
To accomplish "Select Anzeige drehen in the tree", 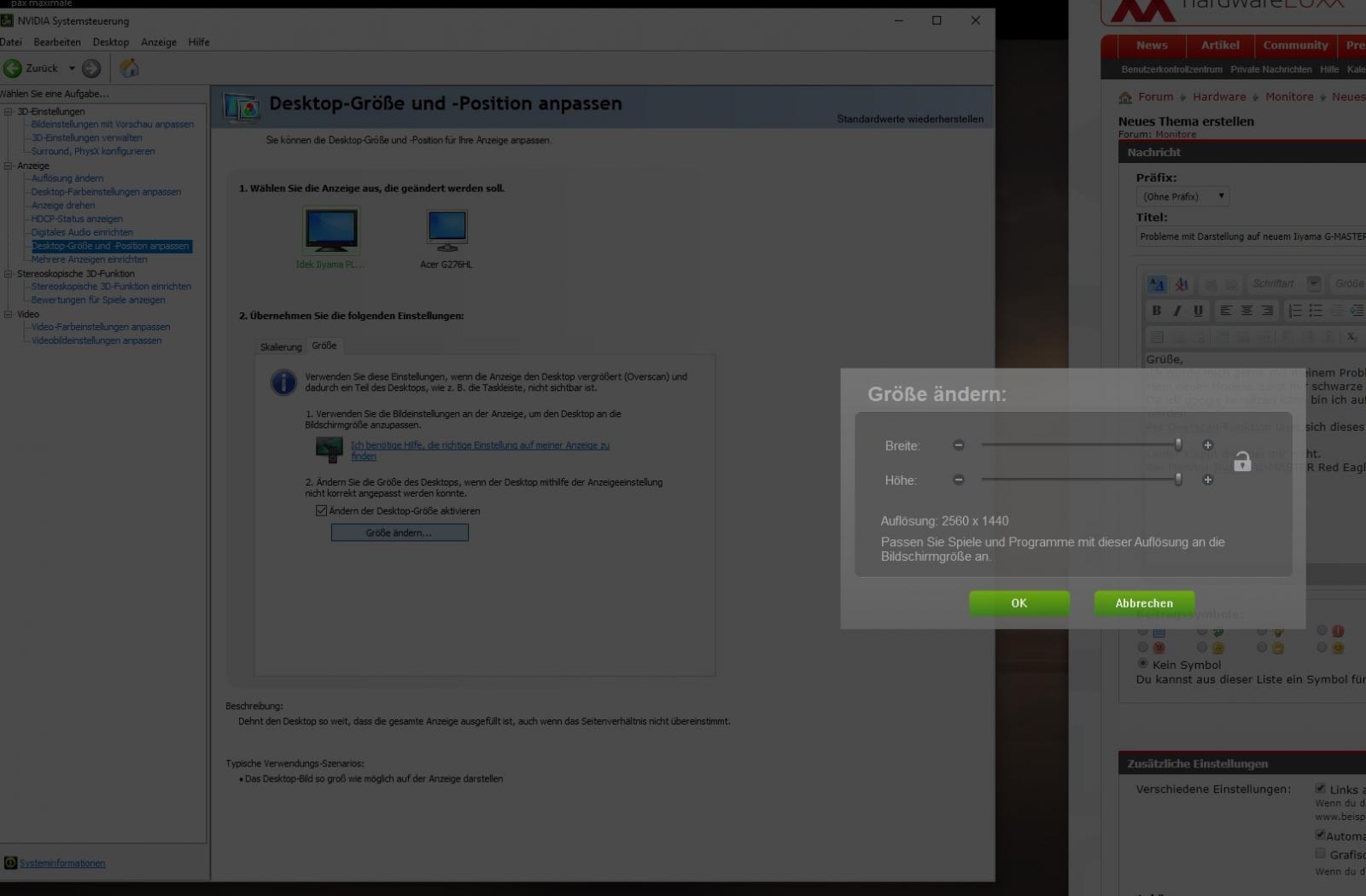I will pyautogui.click(x=63, y=206).
